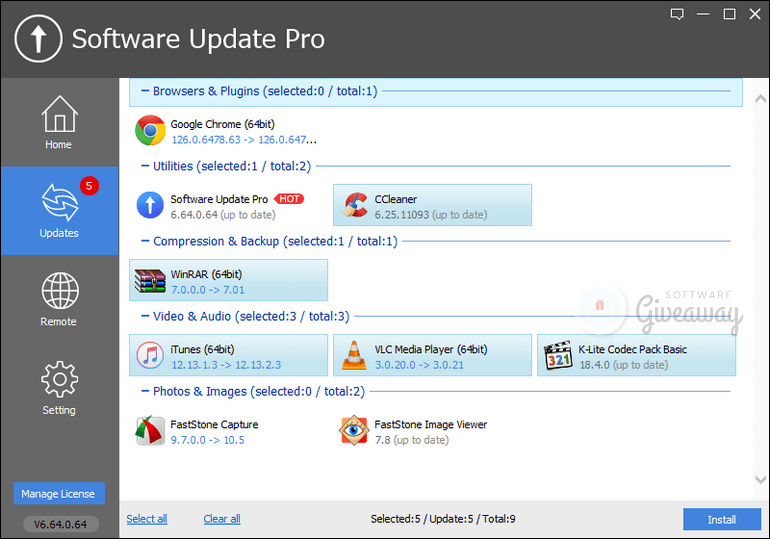Click the Remote label in sidebar
Viewport: 770px width, 539px height.
pos(58,322)
